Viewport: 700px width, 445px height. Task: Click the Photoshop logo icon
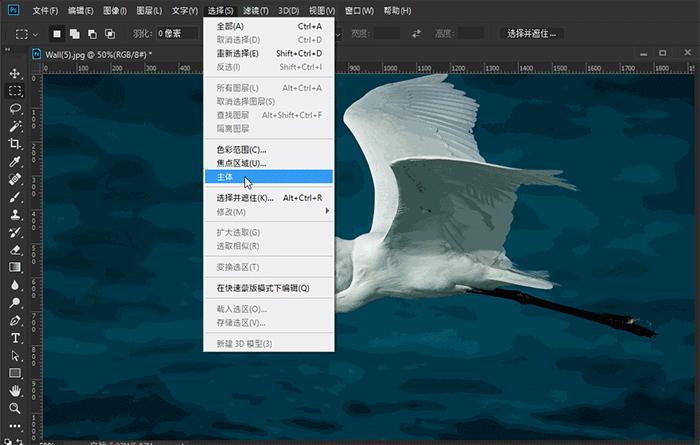tap(14, 10)
